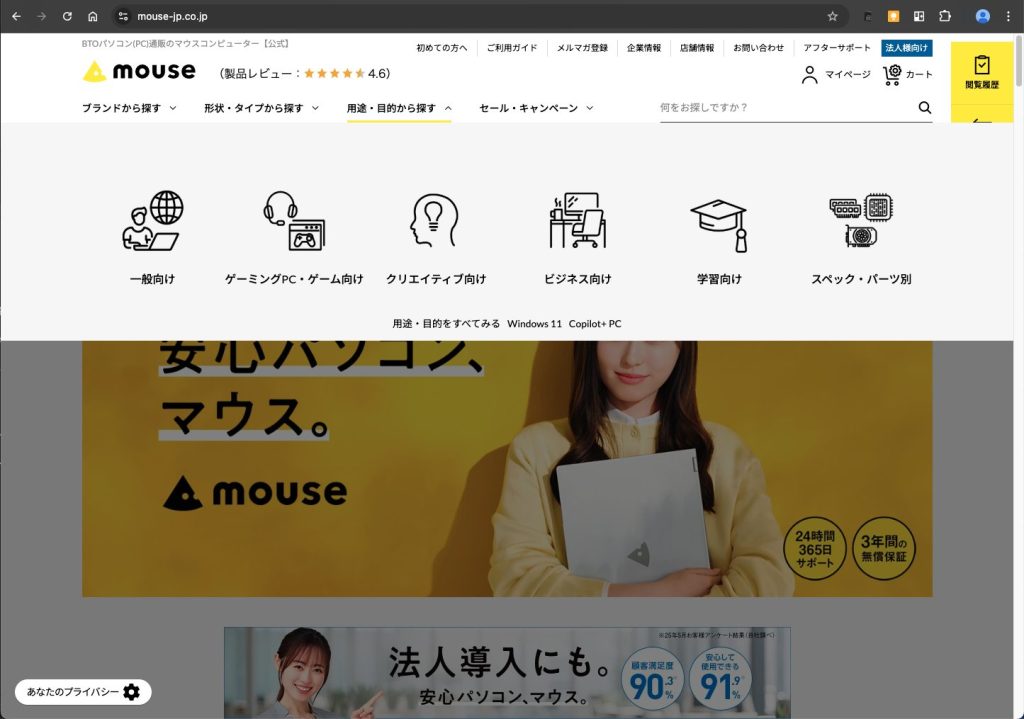Open the My Page person icon
This screenshot has height=719, width=1024.
[809, 74]
